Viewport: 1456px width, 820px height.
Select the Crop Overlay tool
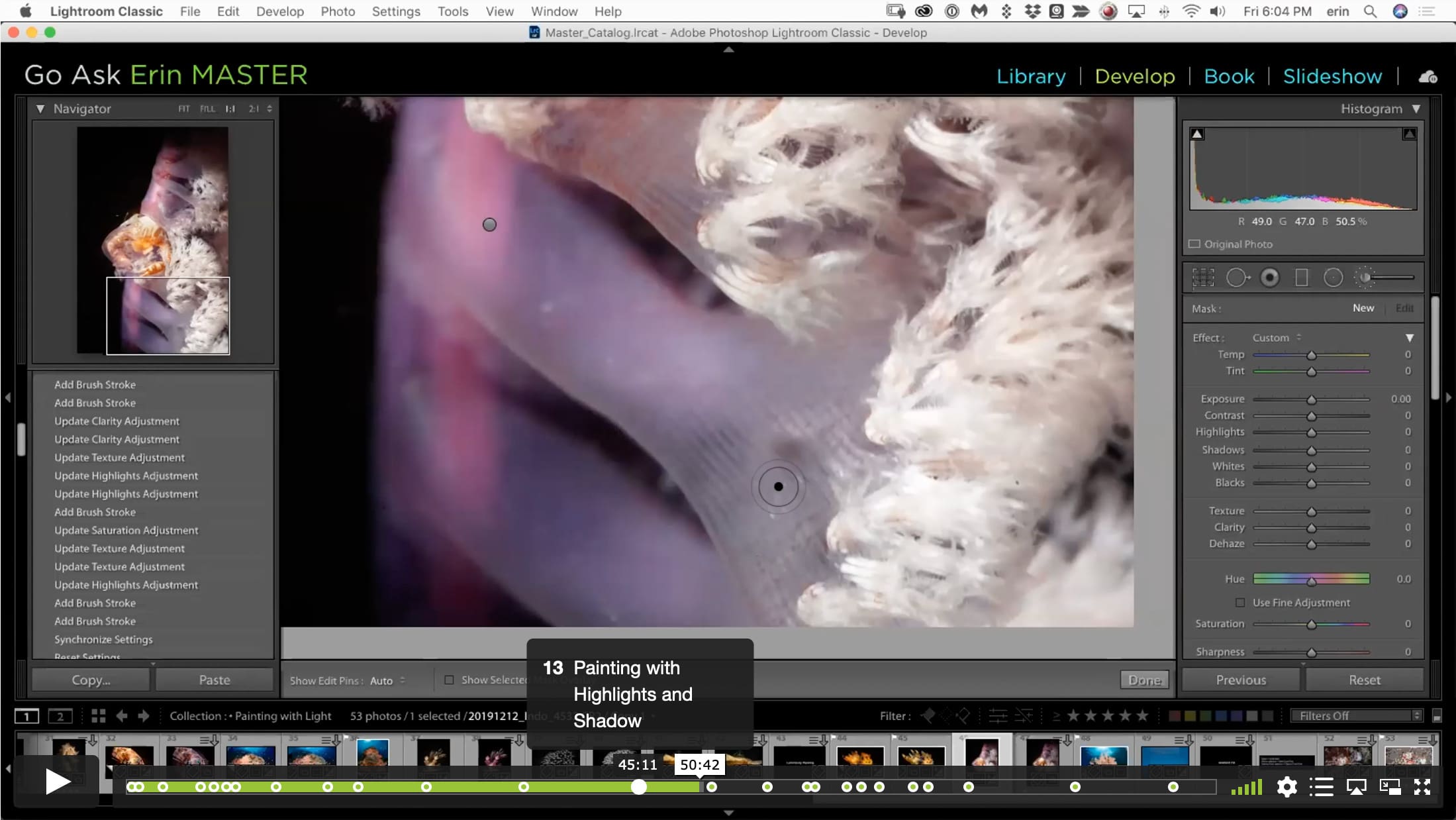[1203, 278]
